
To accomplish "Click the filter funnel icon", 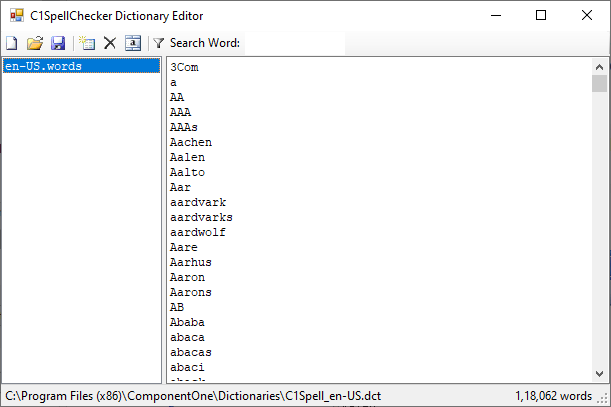I will coord(158,43).
